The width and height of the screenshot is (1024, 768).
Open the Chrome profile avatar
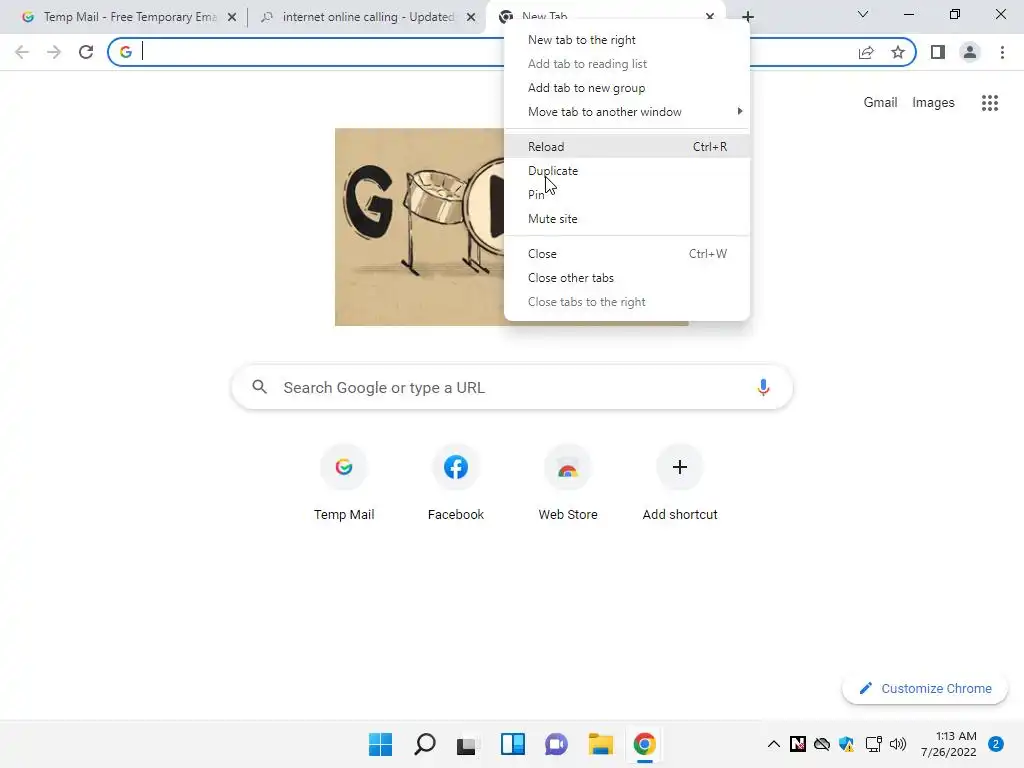970,52
